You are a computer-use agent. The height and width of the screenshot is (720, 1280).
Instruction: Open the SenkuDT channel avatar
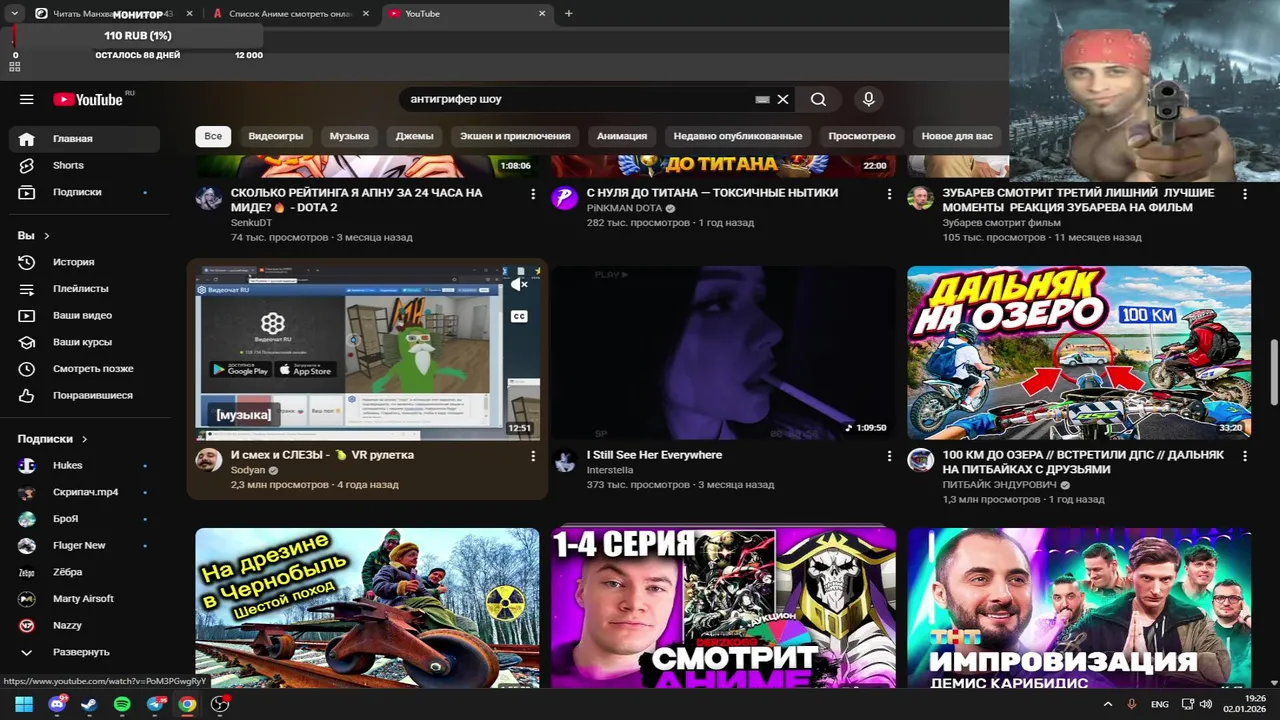208,197
